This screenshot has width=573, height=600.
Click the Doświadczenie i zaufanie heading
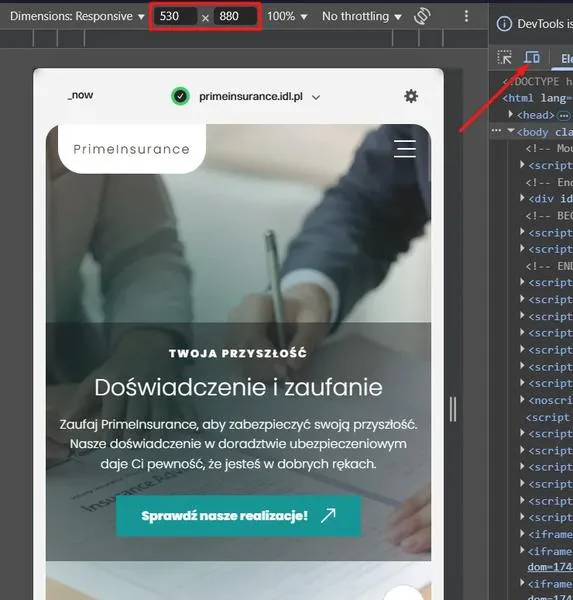coord(238,387)
